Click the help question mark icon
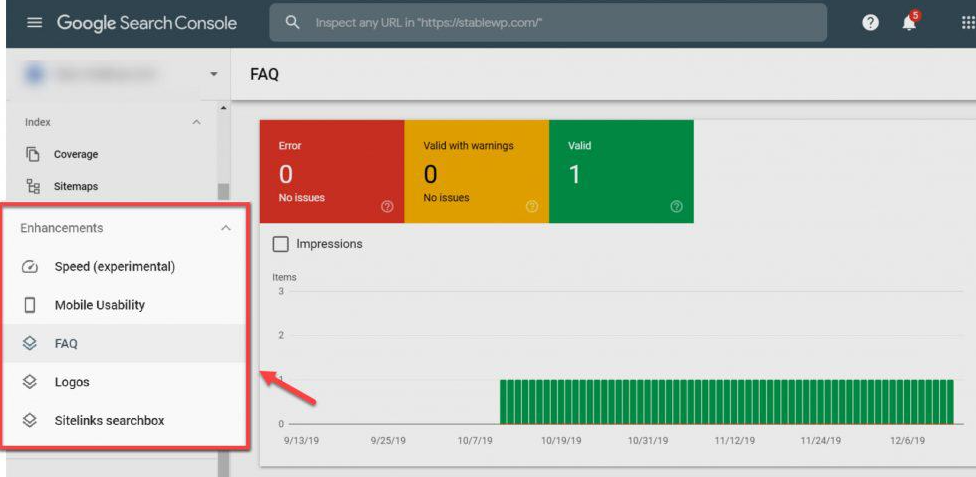This screenshot has height=477, width=976. 870,23
